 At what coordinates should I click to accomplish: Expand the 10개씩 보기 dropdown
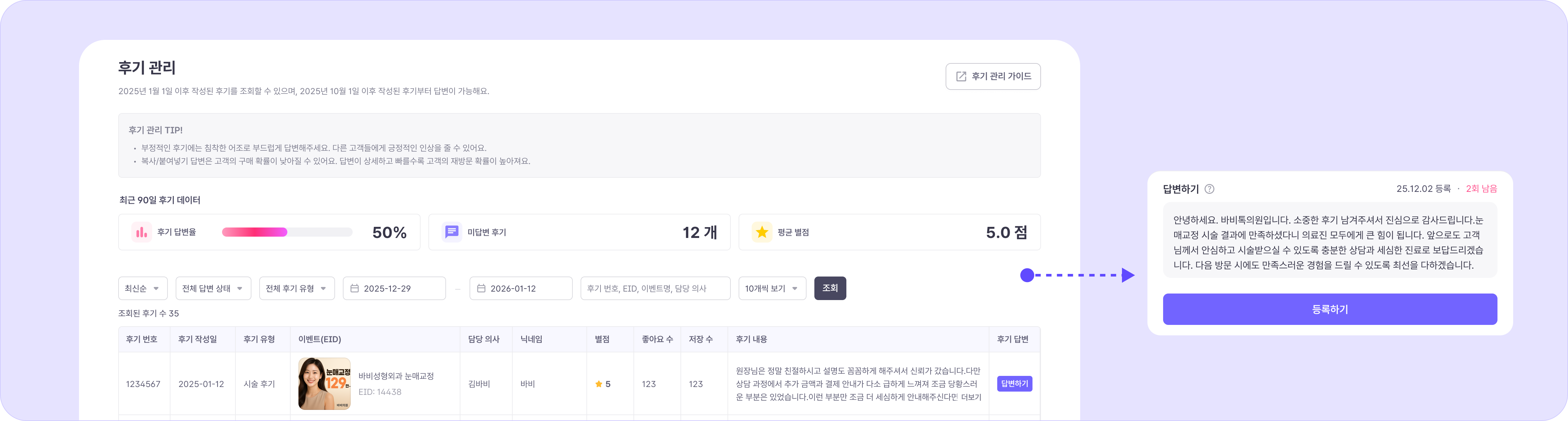coord(772,288)
